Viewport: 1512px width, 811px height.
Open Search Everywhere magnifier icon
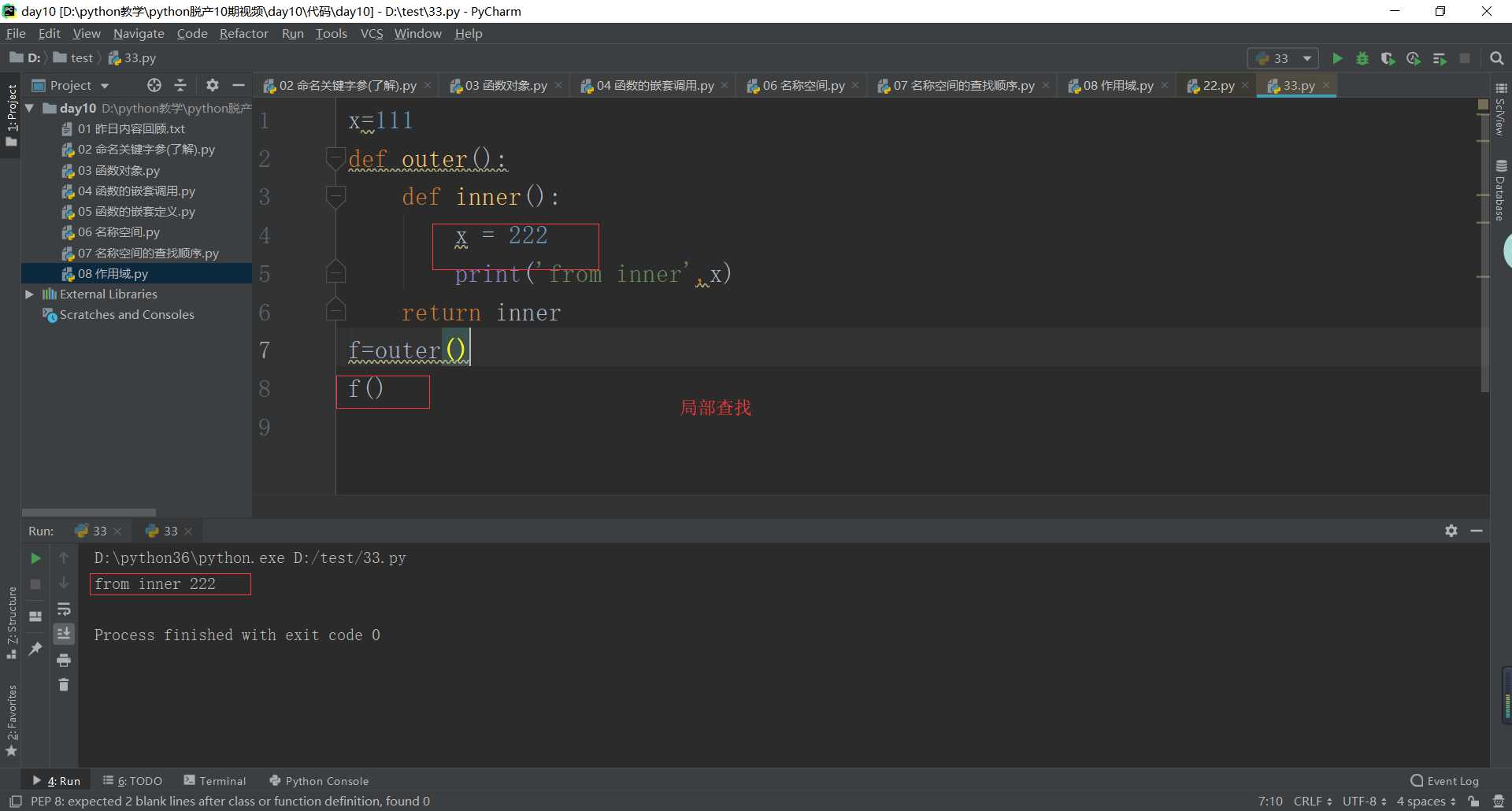[1497, 58]
